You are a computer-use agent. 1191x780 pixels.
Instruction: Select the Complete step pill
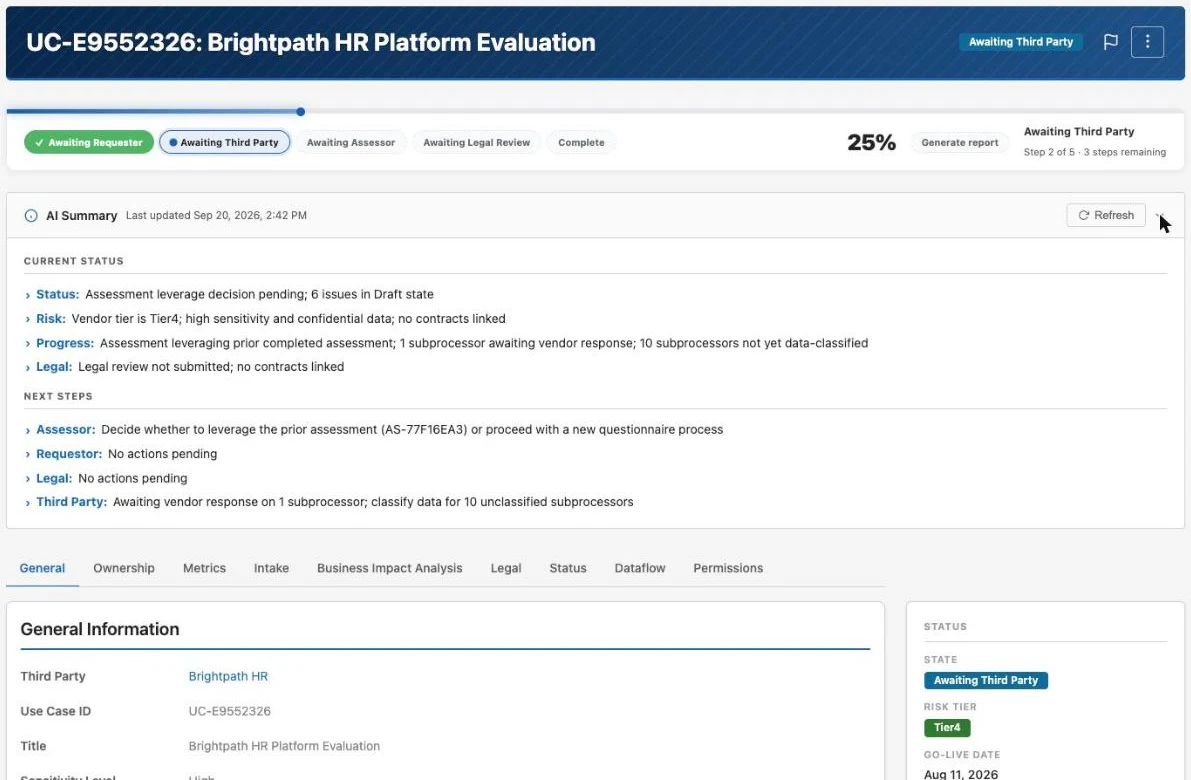click(581, 142)
